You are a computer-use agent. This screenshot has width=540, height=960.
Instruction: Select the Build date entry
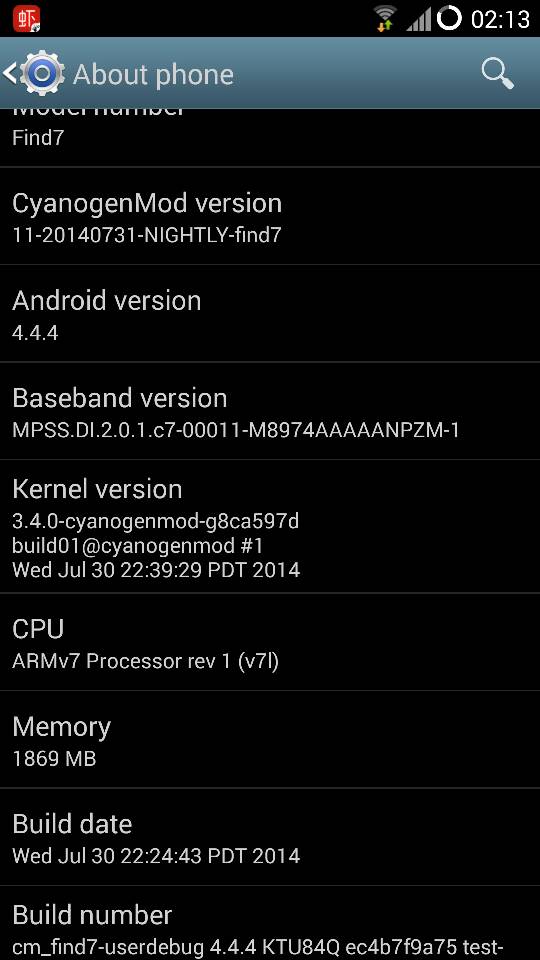[x=270, y=837]
